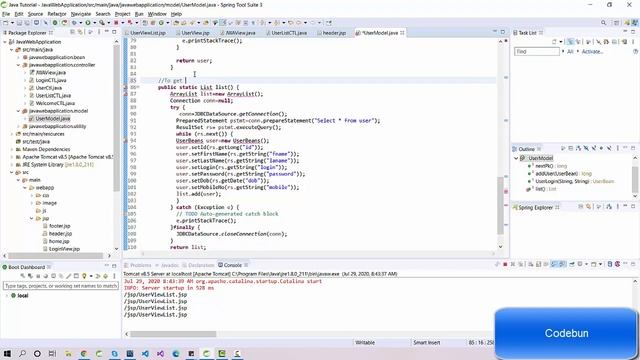Switch to the UserView.jsp editor tab
The image size is (640, 360).
tap(195, 33)
